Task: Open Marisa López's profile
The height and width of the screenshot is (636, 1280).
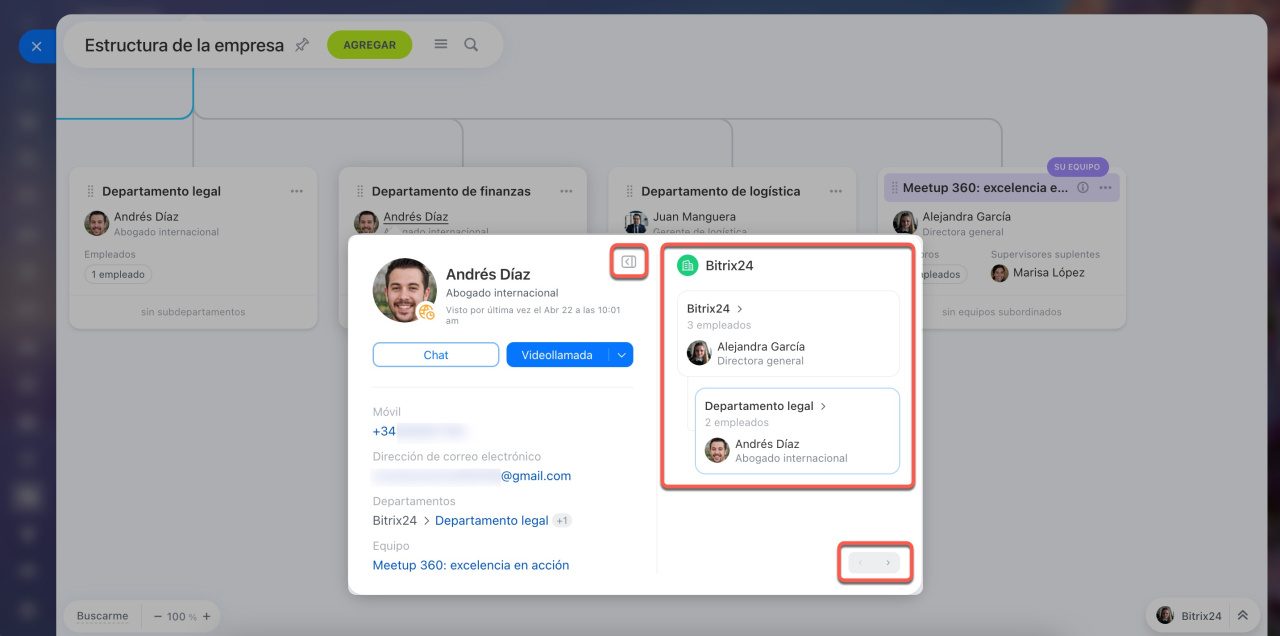Action: tap(1049, 273)
